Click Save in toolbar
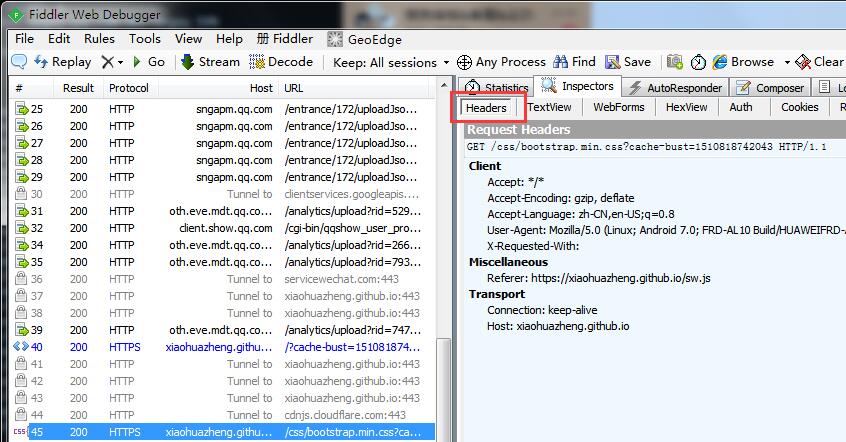The width and height of the screenshot is (846, 442). [628, 62]
